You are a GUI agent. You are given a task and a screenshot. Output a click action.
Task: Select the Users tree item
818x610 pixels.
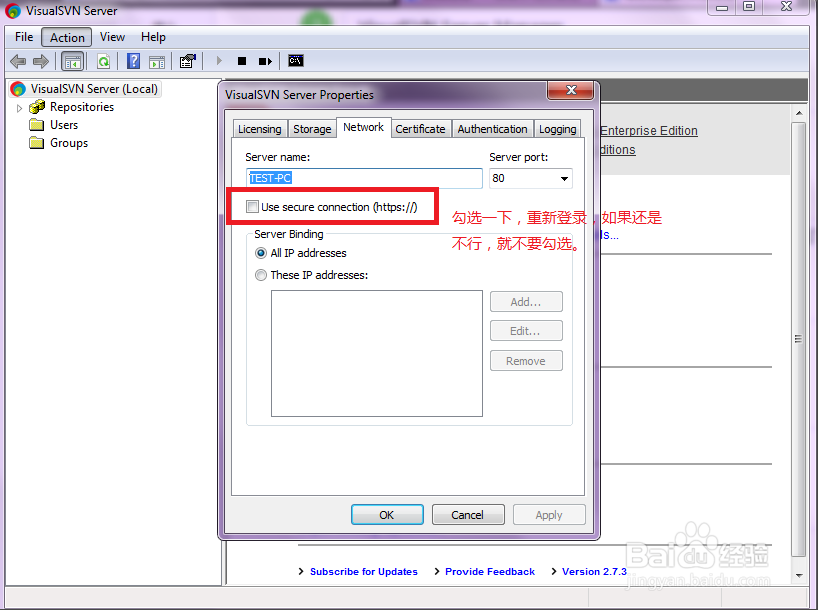coord(64,125)
